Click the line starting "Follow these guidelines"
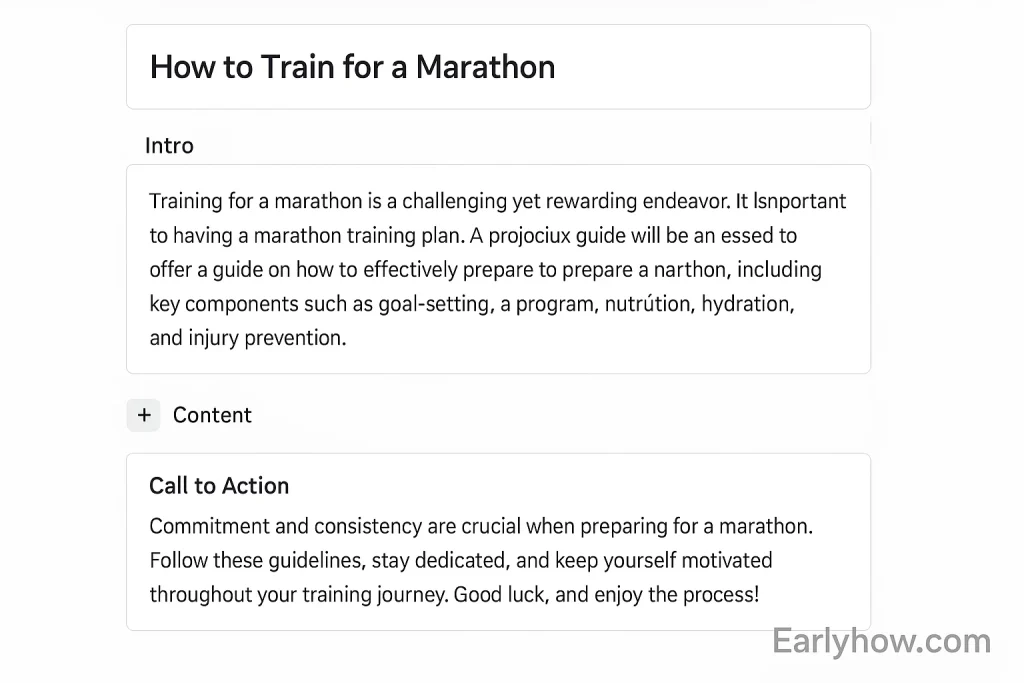This screenshot has width=1024, height=683. [x=460, y=560]
